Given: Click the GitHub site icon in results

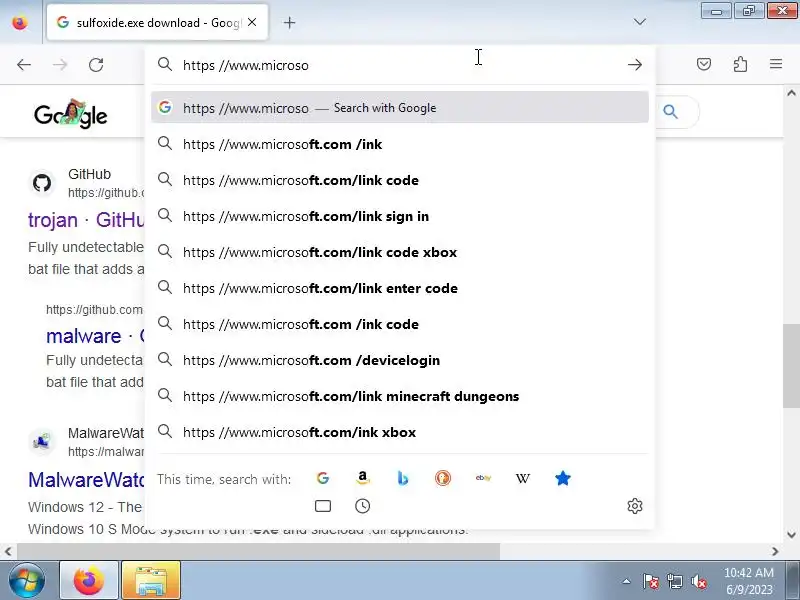Looking at the screenshot, I should [42, 183].
